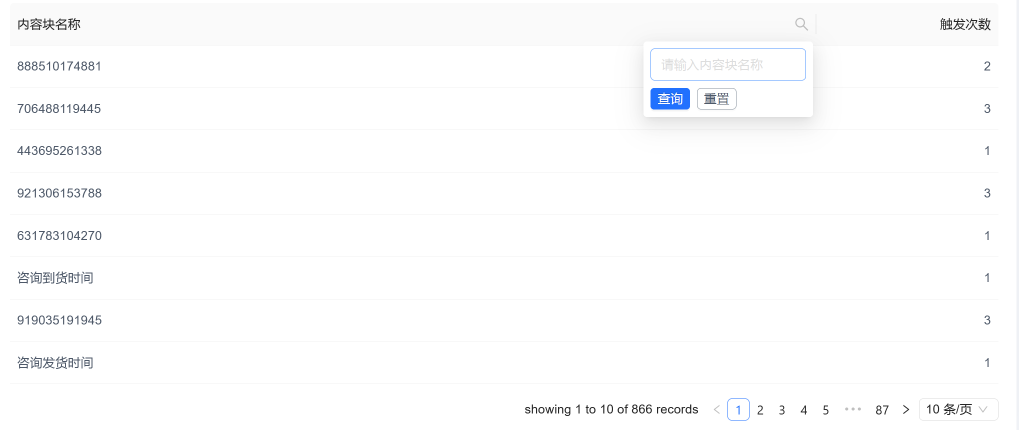Viewport: 1019px width, 430px height.
Task: Select the 咨询发货时间 row
Action: [x=504, y=362]
